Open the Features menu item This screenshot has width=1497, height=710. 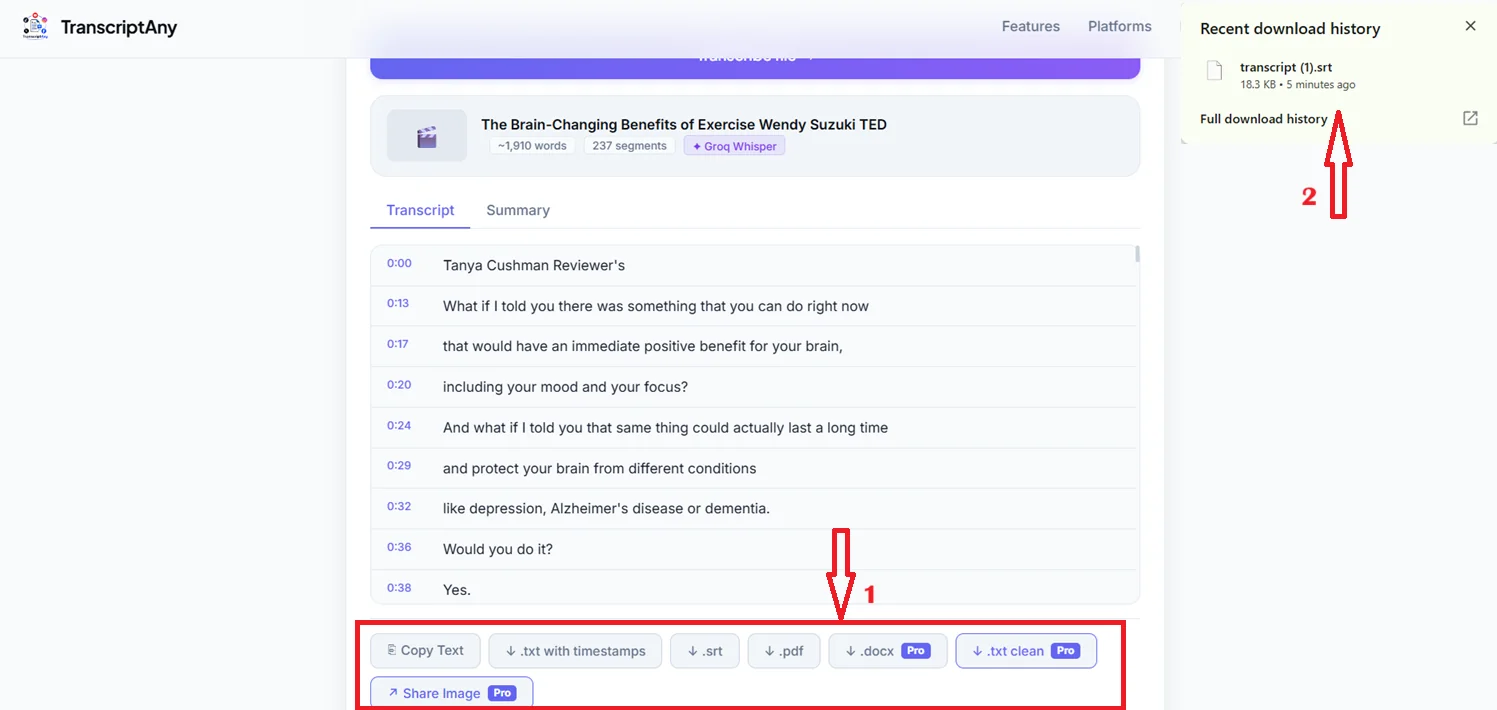pyautogui.click(x=1031, y=26)
